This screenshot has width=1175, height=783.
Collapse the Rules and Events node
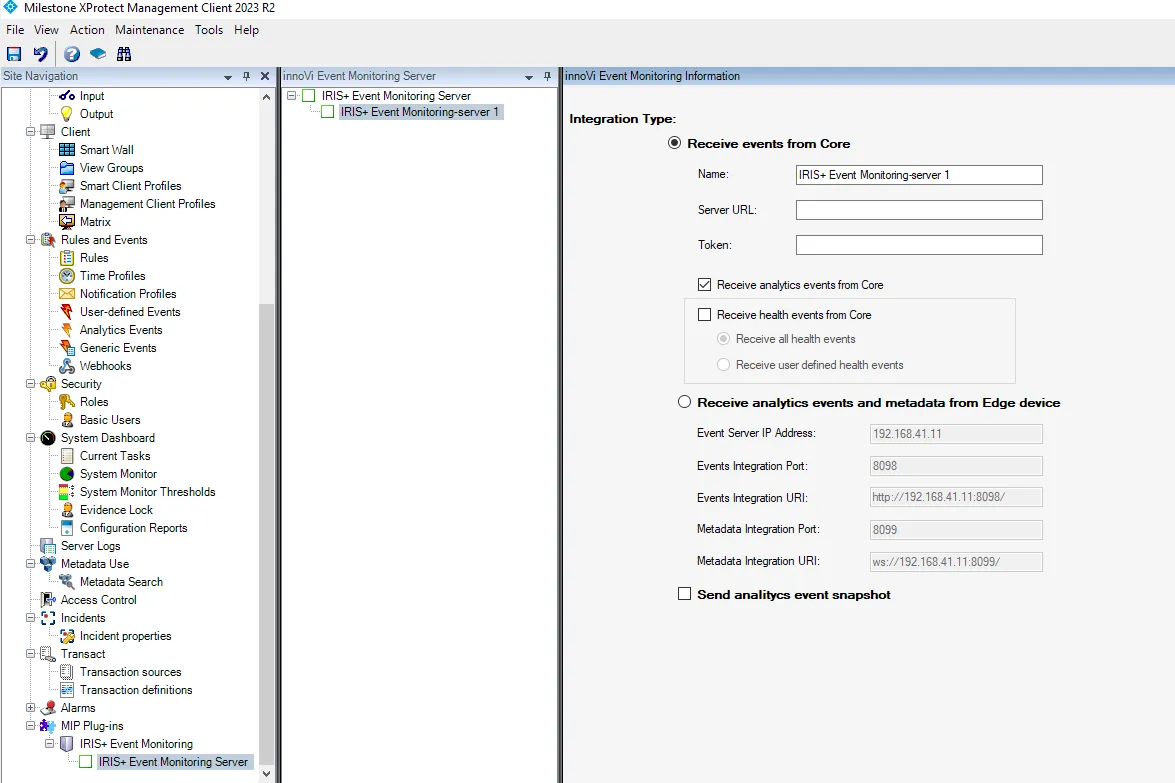(x=31, y=240)
